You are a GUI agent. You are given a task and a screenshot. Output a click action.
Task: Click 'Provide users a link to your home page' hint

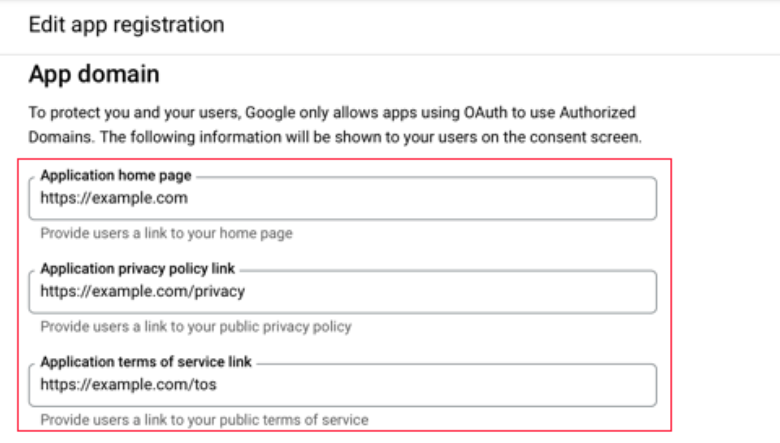[x=166, y=233]
